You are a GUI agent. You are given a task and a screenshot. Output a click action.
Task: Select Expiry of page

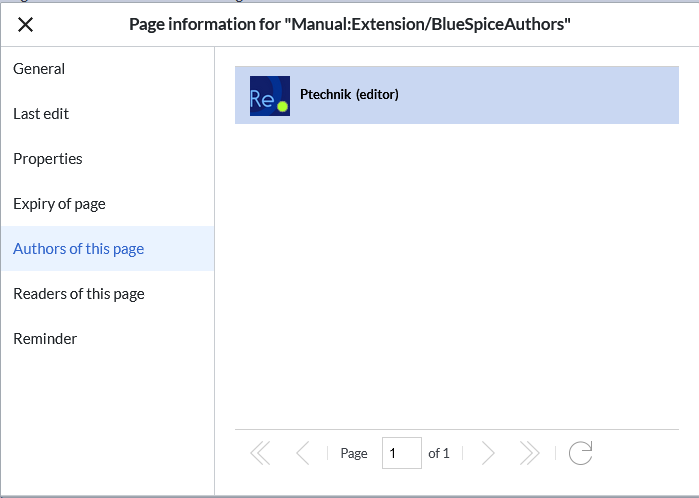(x=59, y=204)
